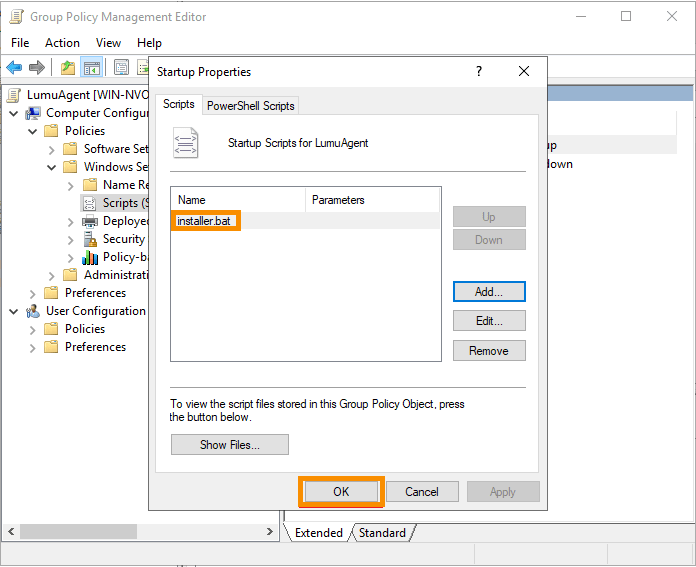The height and width of the screenshot is (567, 696).
Task: Switch to the Extended view tab
Action: [318, 532]
